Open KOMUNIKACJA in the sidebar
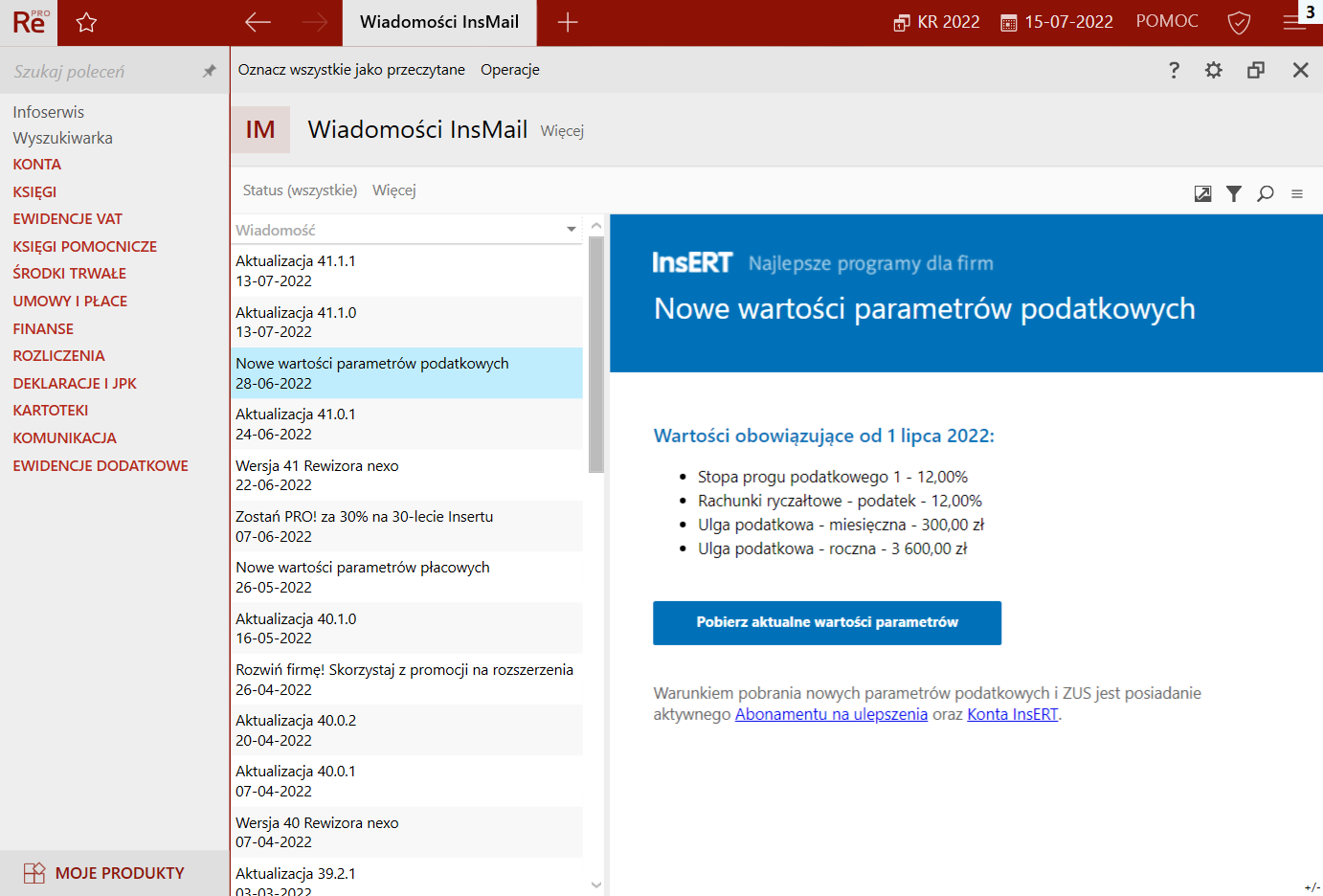 point(65,438)
